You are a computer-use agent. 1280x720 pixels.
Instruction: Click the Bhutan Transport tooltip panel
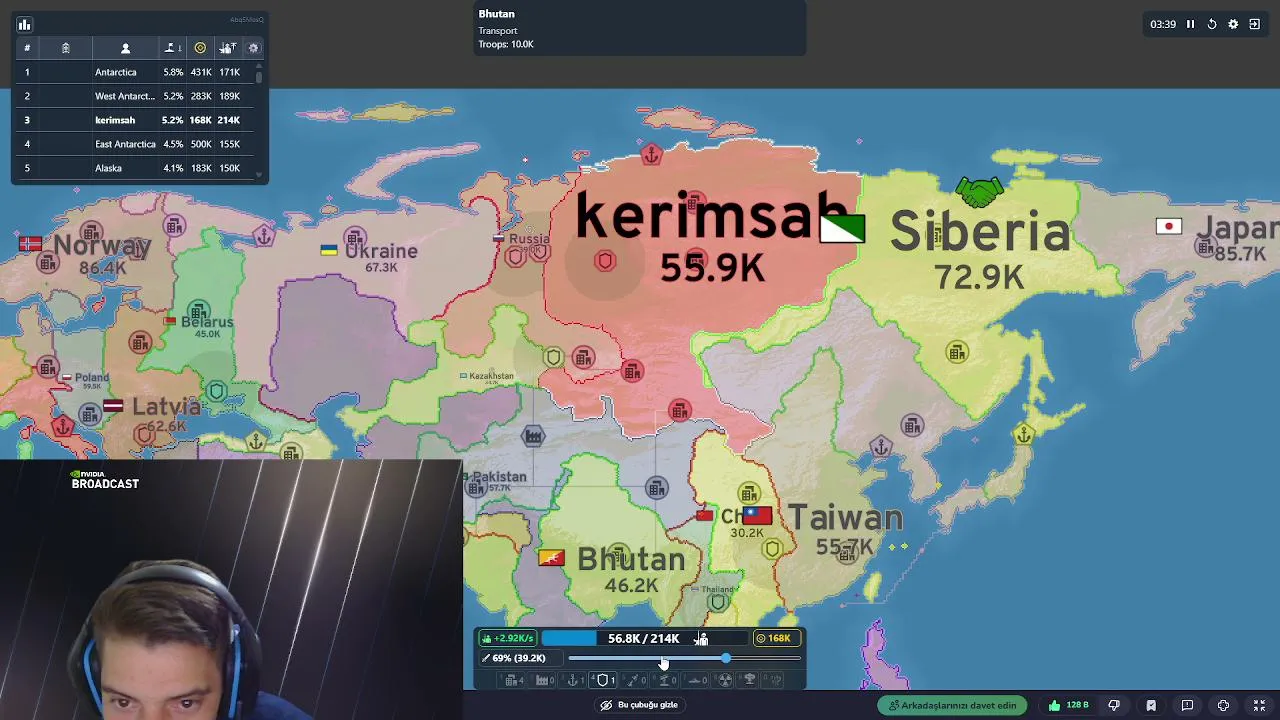point(640,29)
